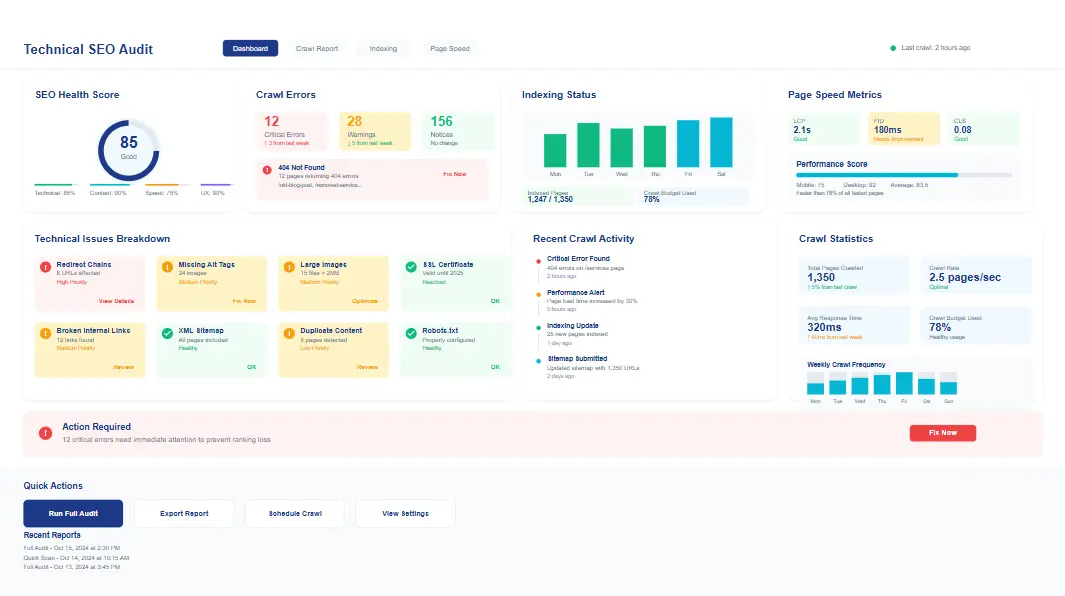
Task: Click the green check icon on SSL Certificate
Action: tap(411, 266)
